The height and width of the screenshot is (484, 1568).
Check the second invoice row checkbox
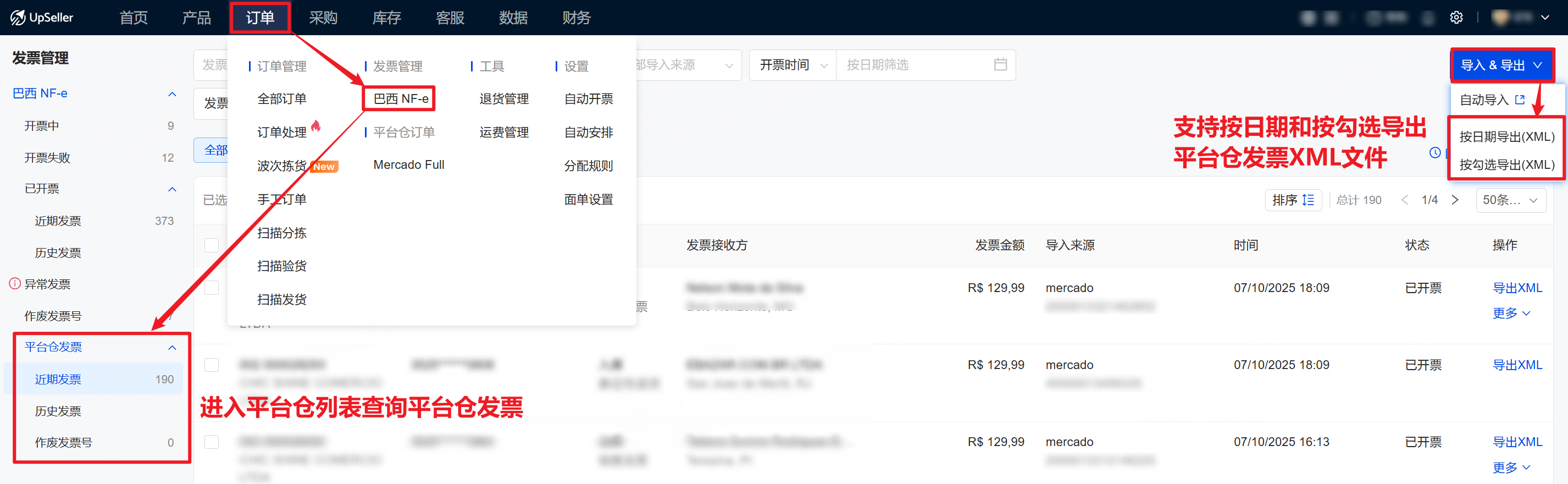211,365
